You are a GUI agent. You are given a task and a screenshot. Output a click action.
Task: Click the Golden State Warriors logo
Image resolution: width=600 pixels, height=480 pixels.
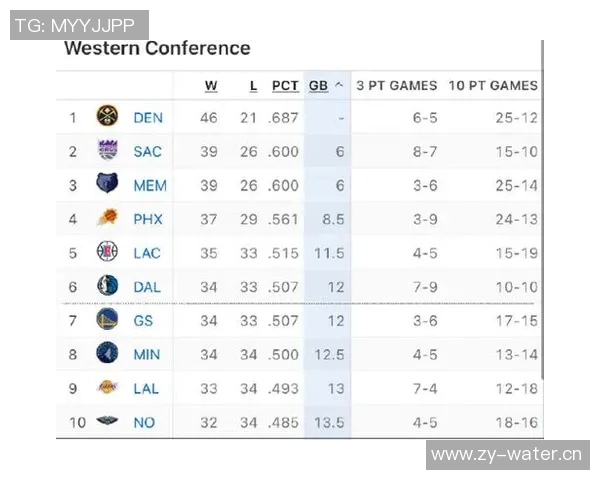pos(107,320)
